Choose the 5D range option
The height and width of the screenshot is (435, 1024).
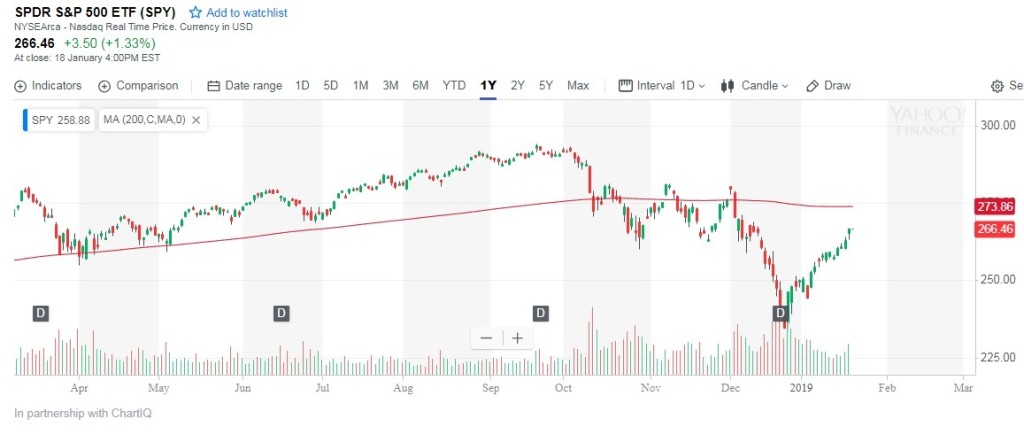[x=331, y=86]
